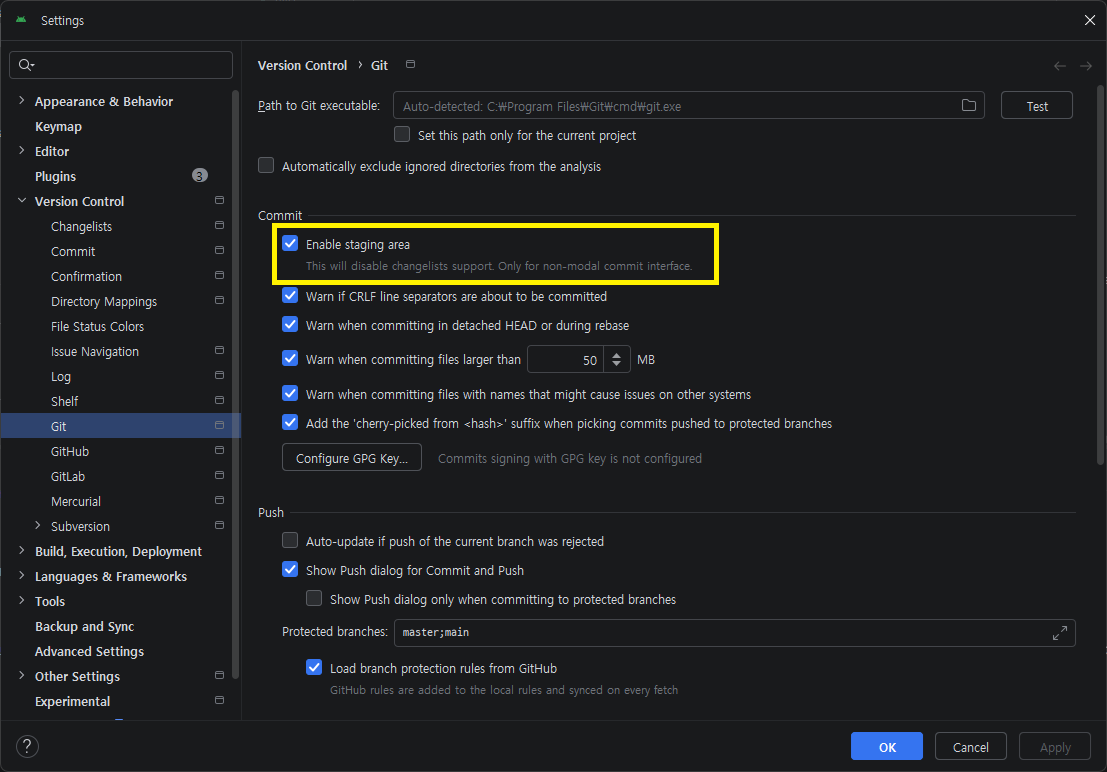Enable 'Automatically exclude ignored directories' checkbox

pos(266,165)
